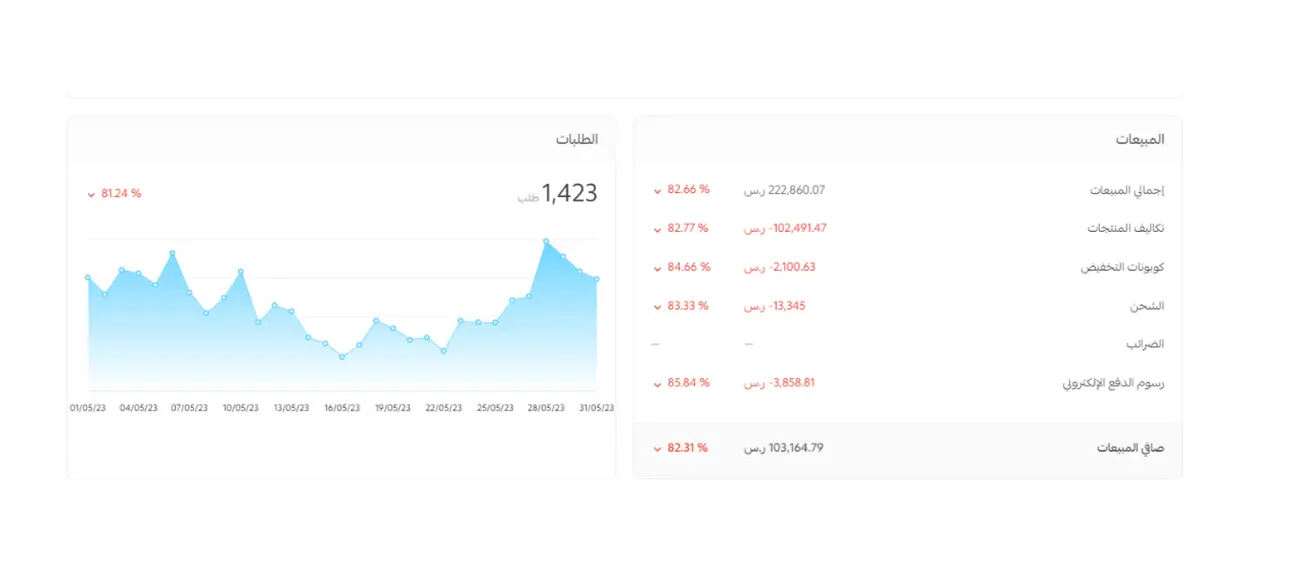This screenshot has width=1295, height=567.
Task: Click the red arrow next to 83.33 %
Action: tap(657, 306)
